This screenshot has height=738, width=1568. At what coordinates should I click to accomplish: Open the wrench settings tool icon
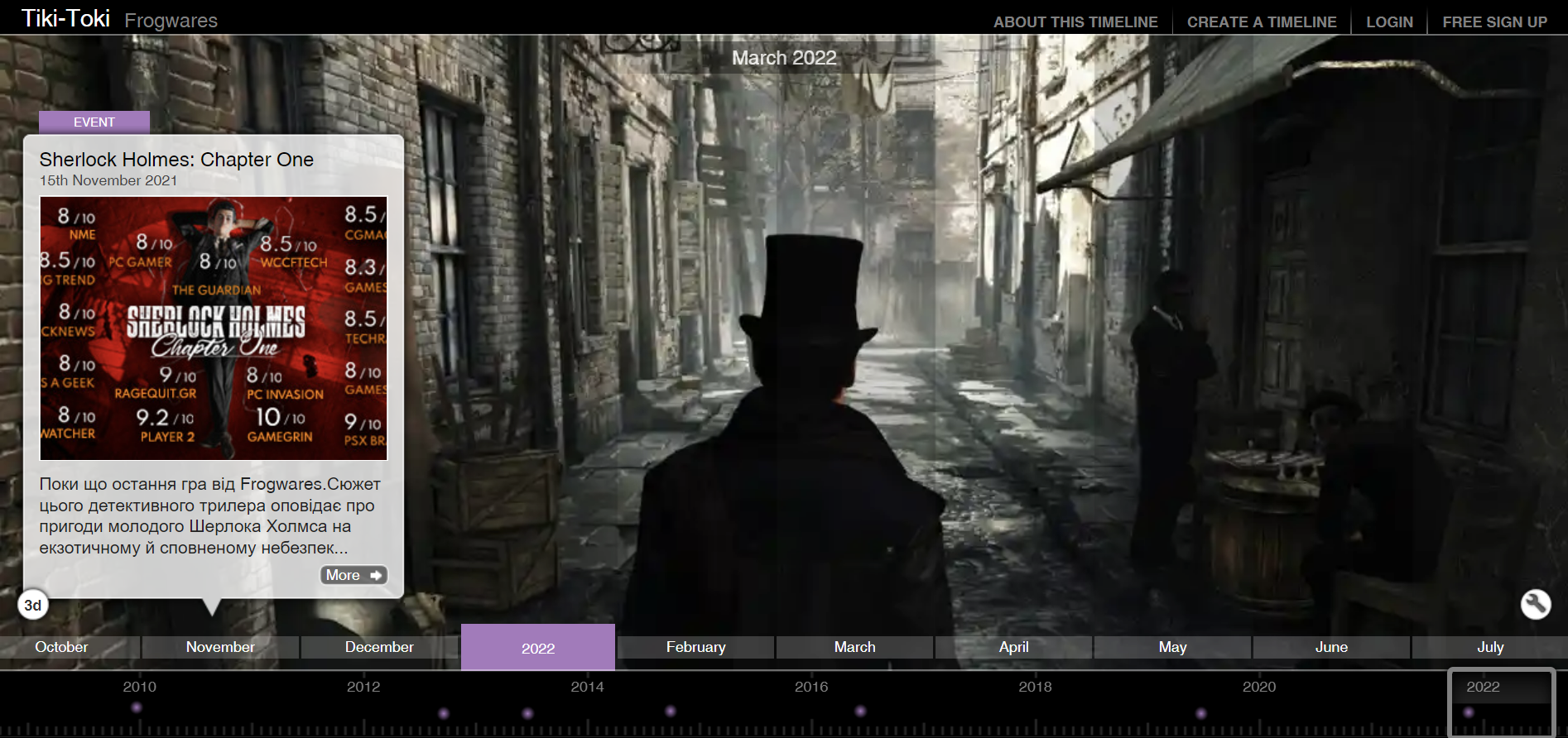[1536, 604]
